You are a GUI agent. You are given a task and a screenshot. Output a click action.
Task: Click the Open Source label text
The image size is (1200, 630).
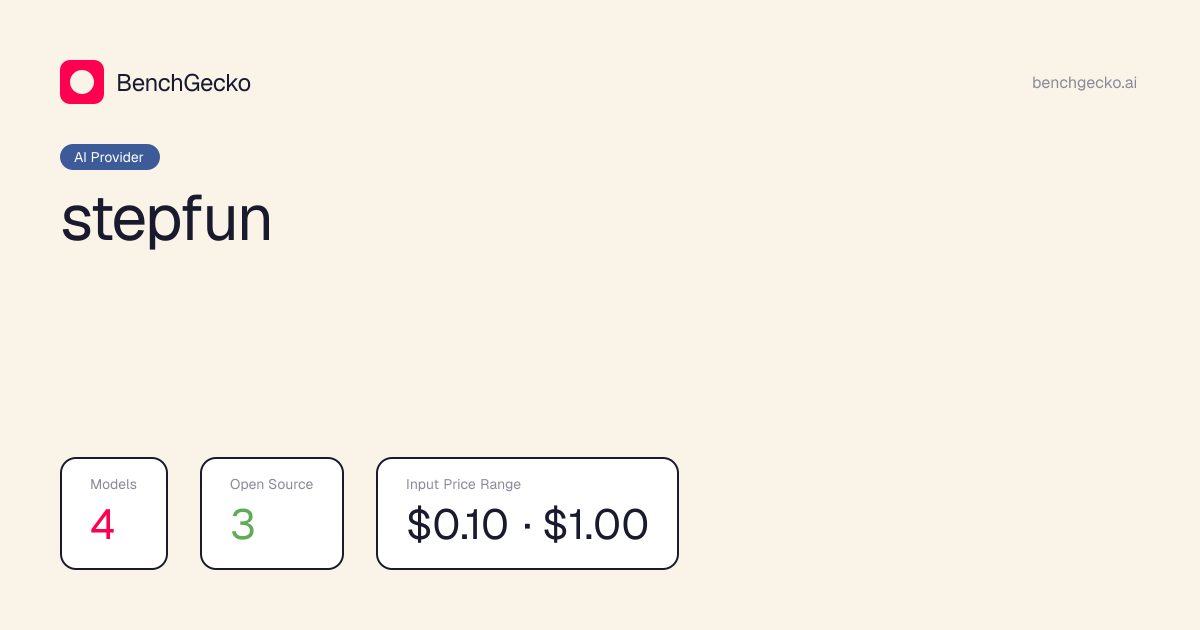271,484
